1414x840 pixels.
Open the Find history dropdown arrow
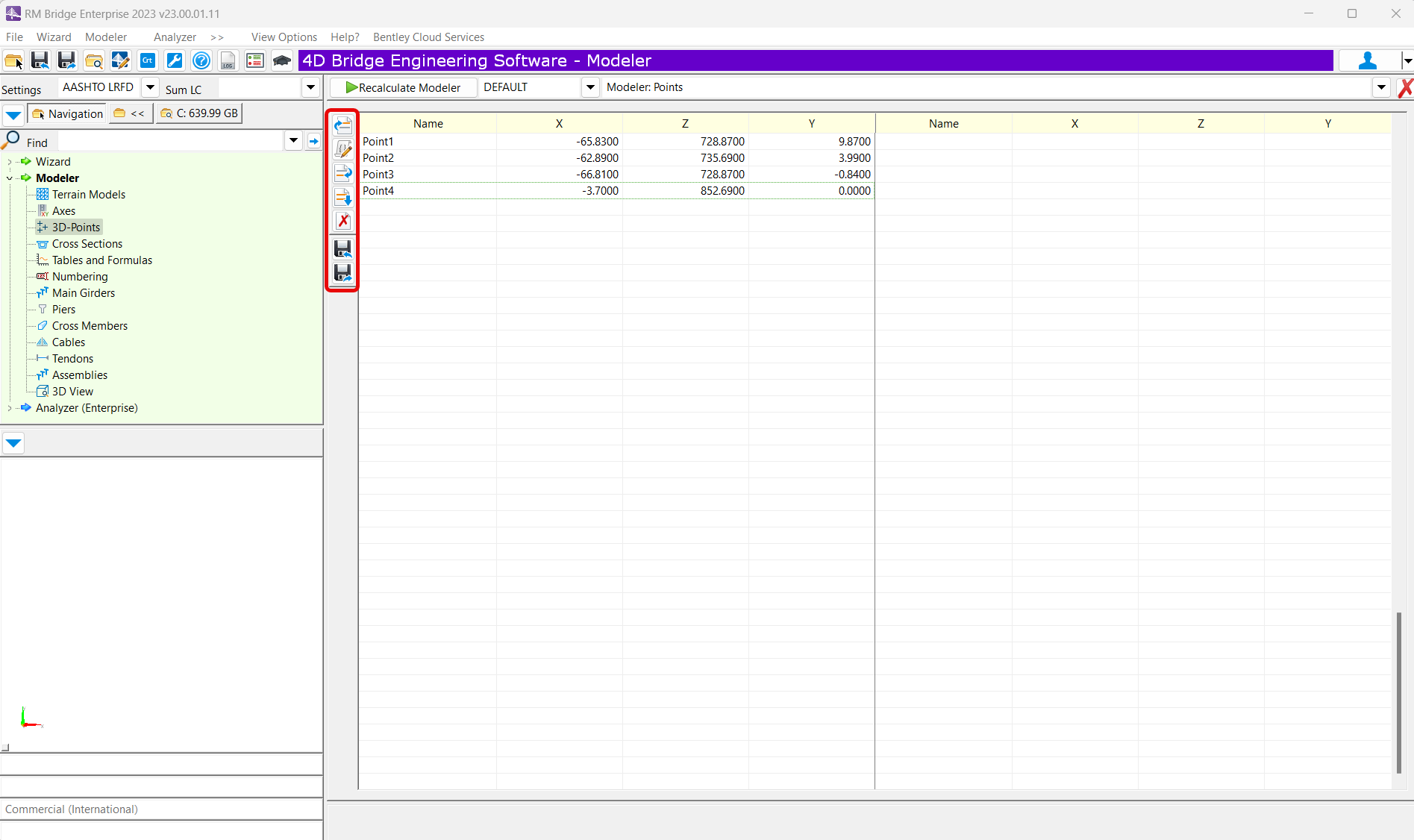point(294,140)
